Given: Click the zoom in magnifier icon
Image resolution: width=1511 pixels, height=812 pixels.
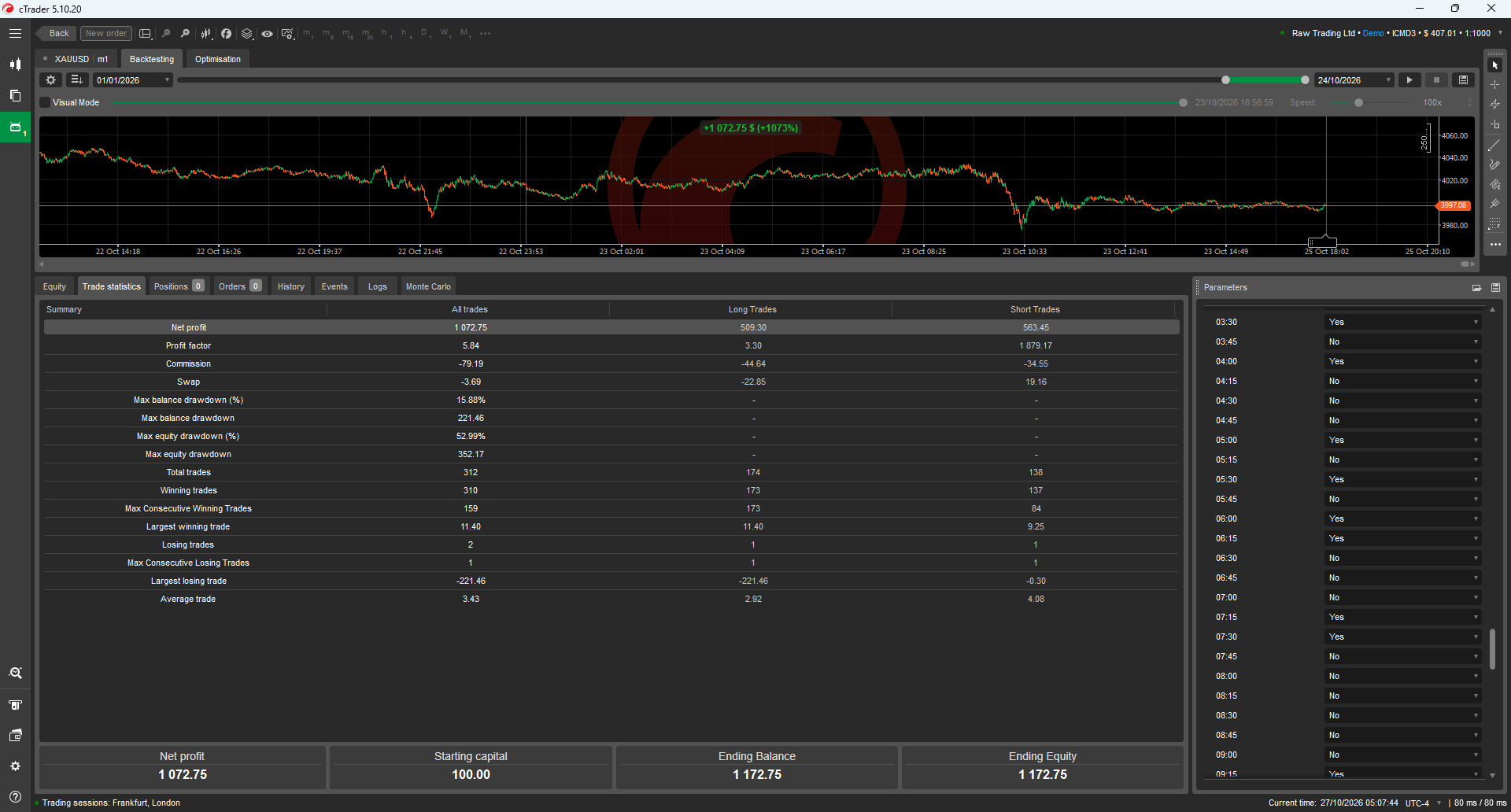Looking at the screenshot, I should 185,34.
